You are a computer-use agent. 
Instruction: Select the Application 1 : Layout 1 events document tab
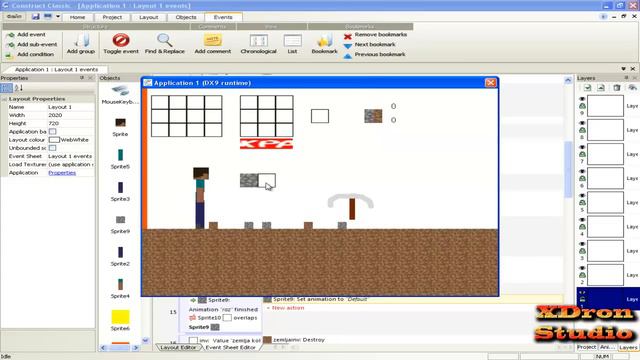(56, 69)
